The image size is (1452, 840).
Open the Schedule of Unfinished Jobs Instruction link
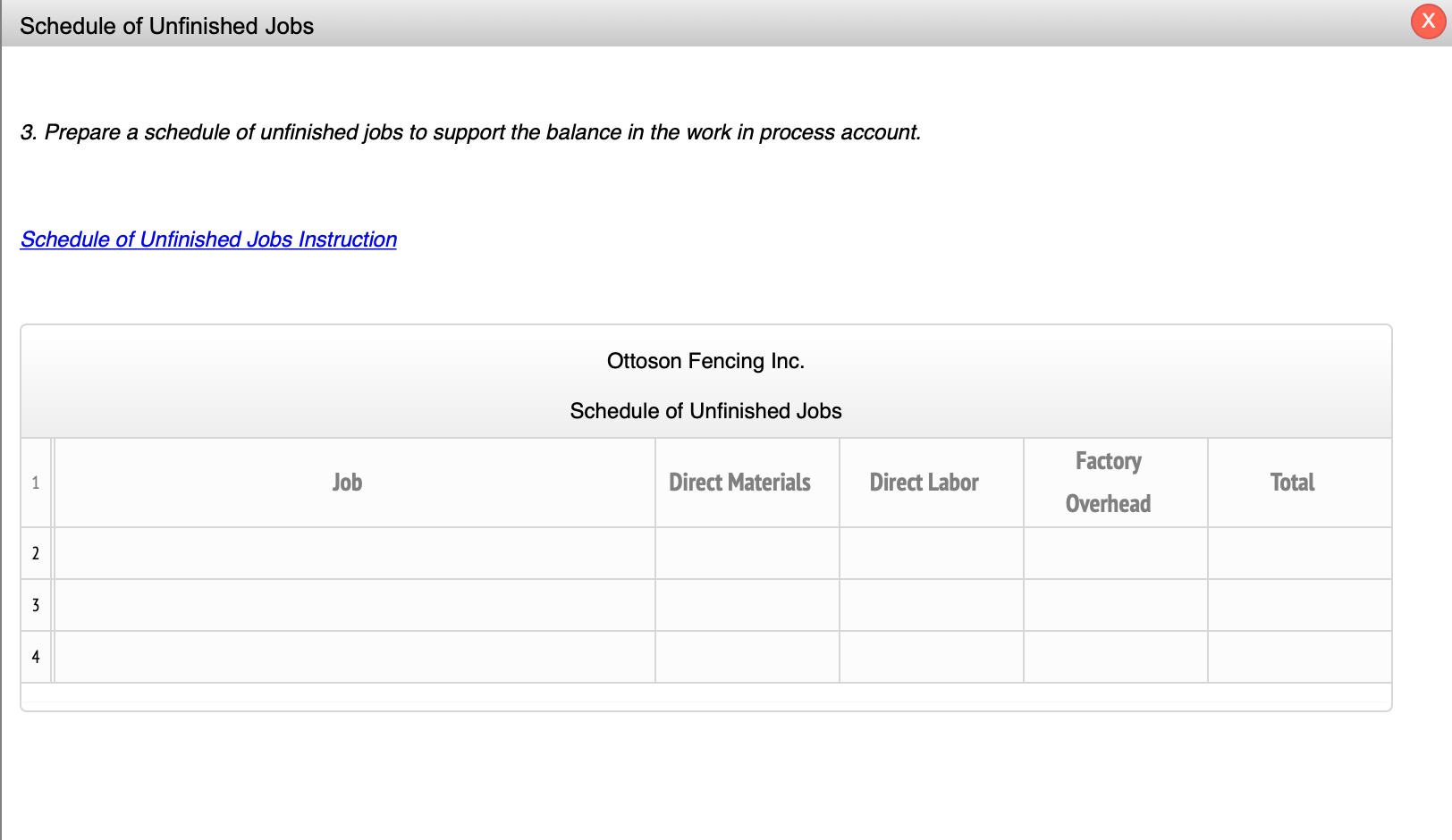(208, 239)
